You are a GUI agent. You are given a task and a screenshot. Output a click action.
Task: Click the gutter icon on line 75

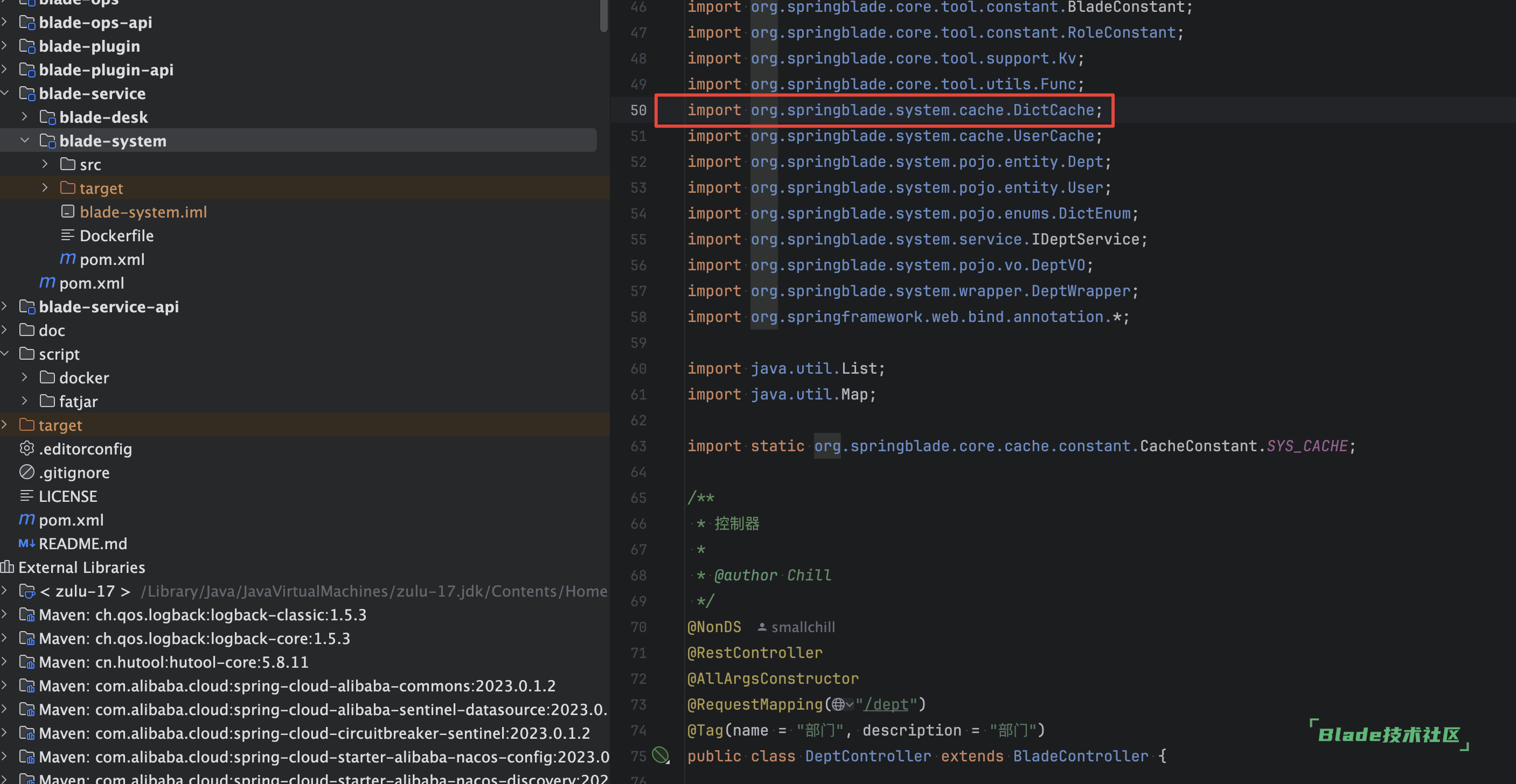click(660, 755)
